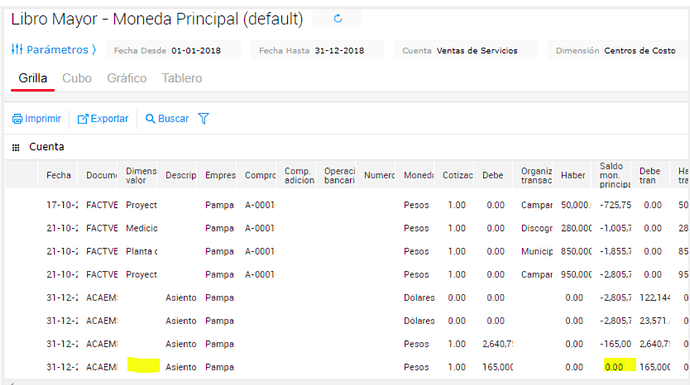Click the Imprimir button label
This screenshot has width=690, height=385.
43,119
